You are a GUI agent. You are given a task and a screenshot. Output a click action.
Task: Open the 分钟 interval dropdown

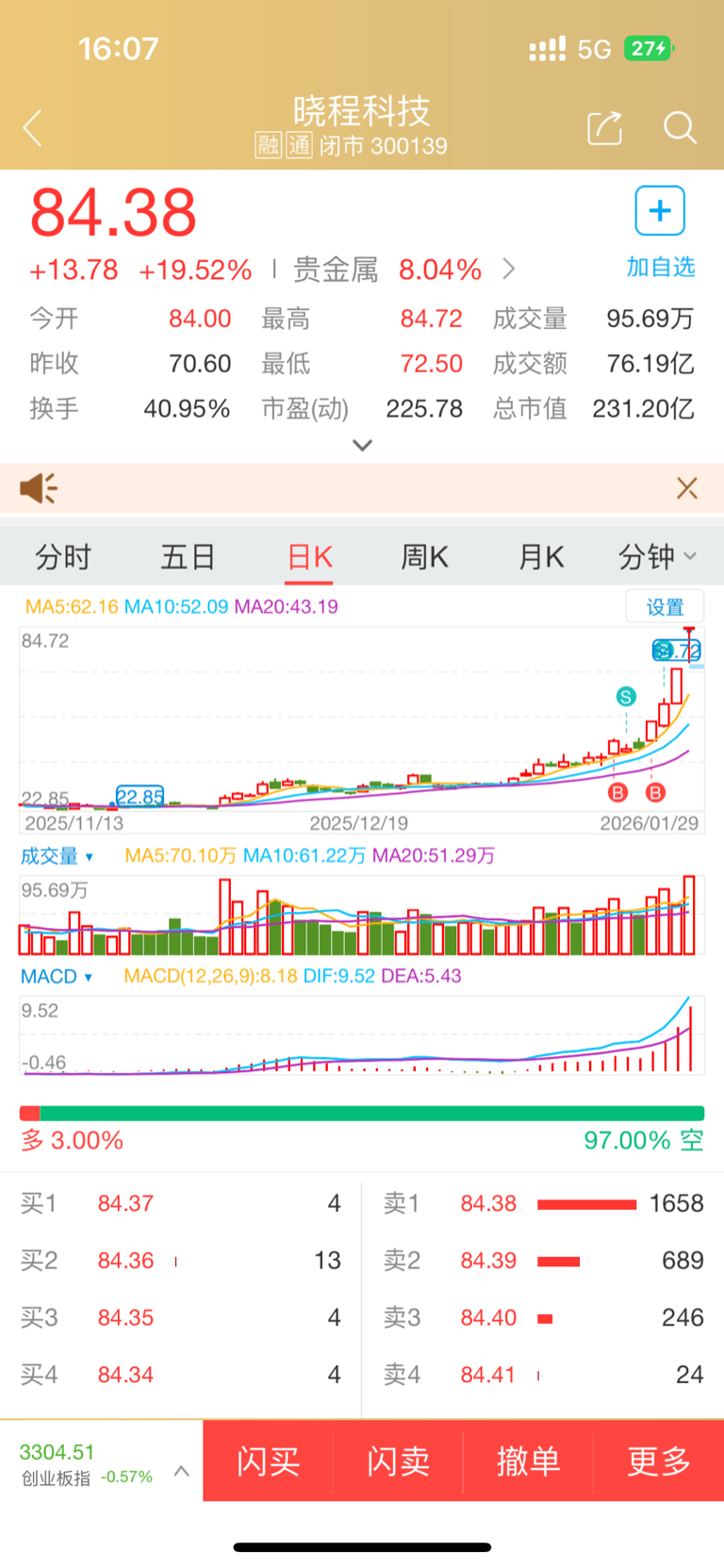point(657,557)
